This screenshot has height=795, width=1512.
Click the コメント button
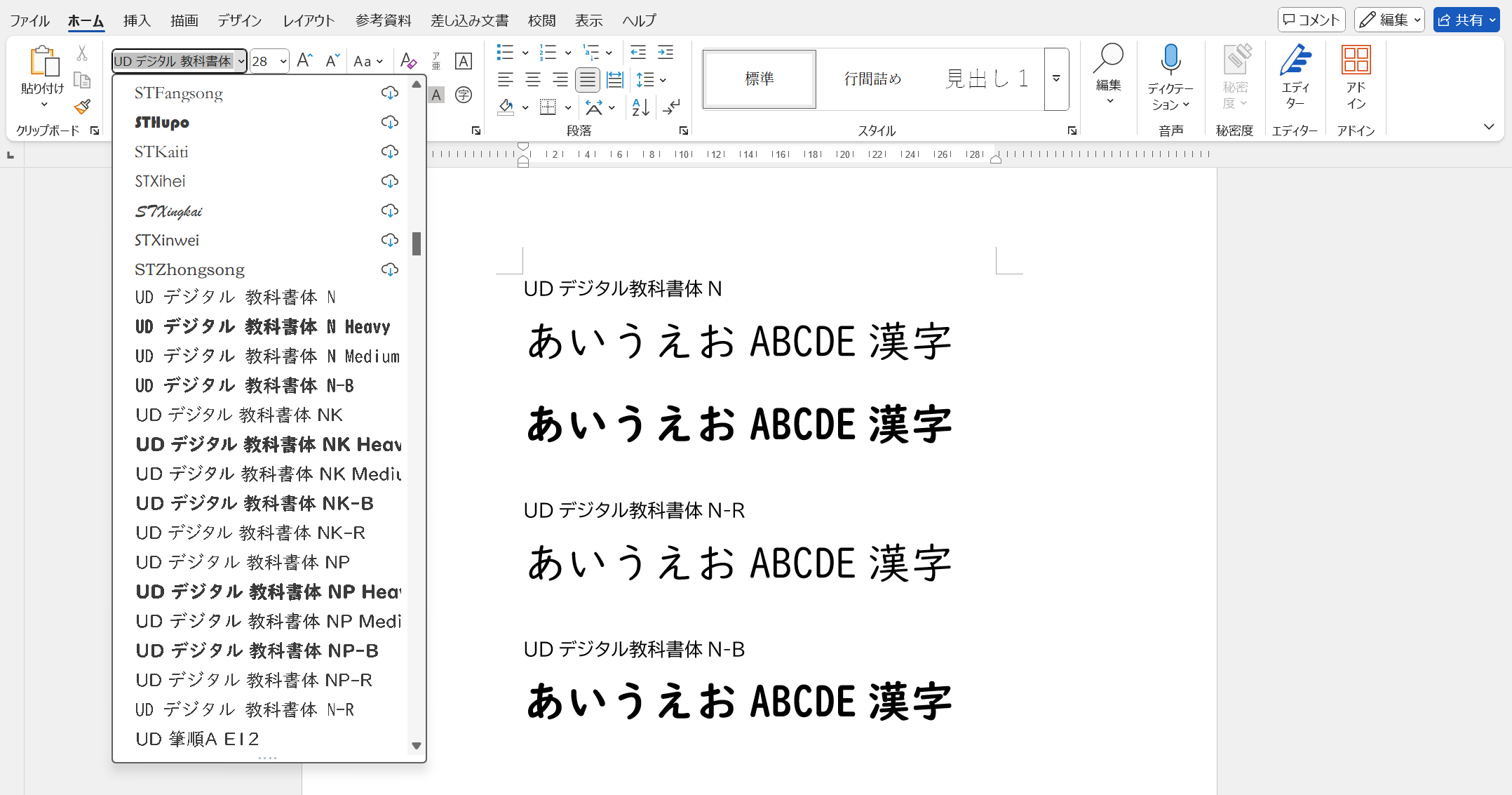(x=1311, y=20)
